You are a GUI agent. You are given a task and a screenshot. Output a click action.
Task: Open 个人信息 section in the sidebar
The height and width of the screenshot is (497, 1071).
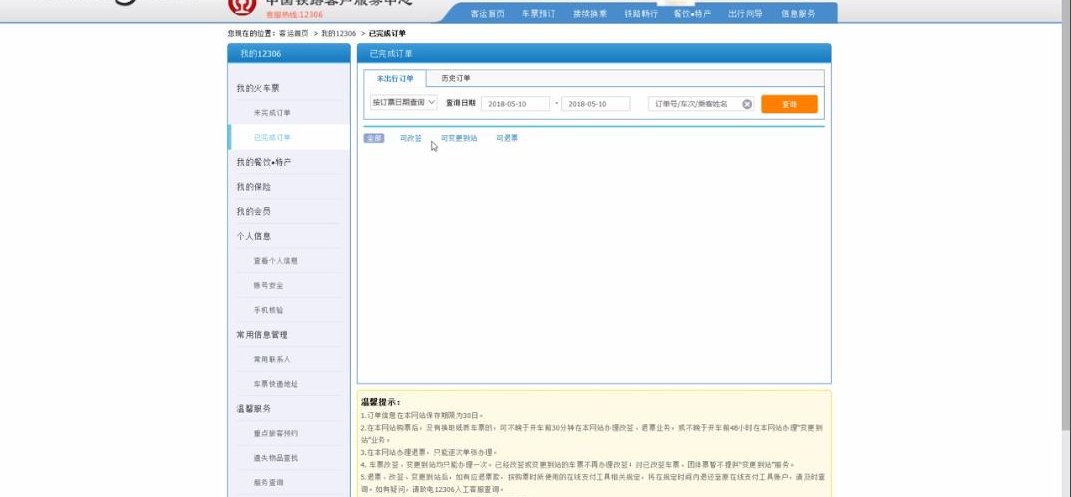point(253,236)
